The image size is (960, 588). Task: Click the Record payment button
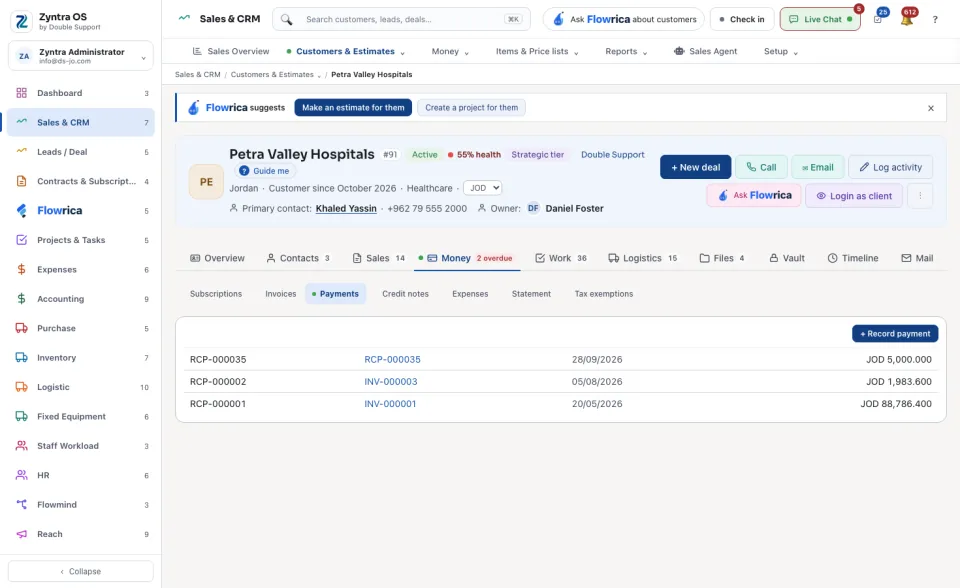pos(894,334)
